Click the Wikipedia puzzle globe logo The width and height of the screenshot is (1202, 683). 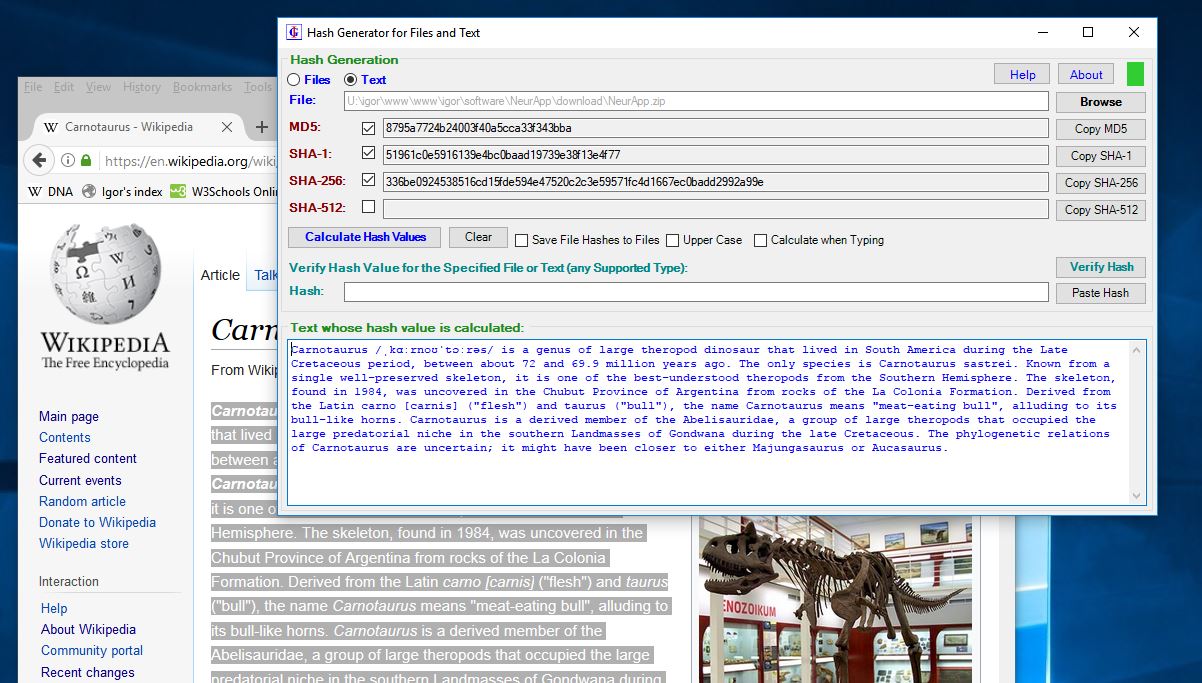pyautogui.click(x=105, y=288)
